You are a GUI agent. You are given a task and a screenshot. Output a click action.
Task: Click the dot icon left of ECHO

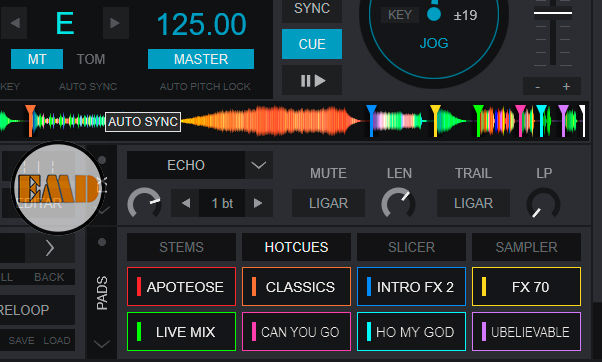pos(102,160)
